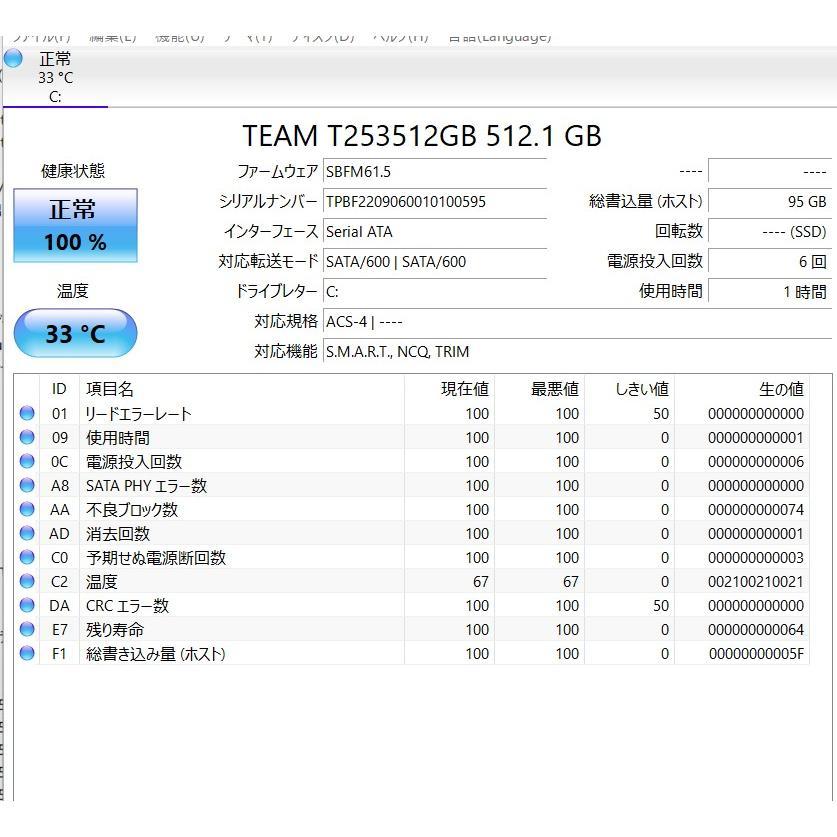
Task: Click the 生の値 column header
Action: 743,389
